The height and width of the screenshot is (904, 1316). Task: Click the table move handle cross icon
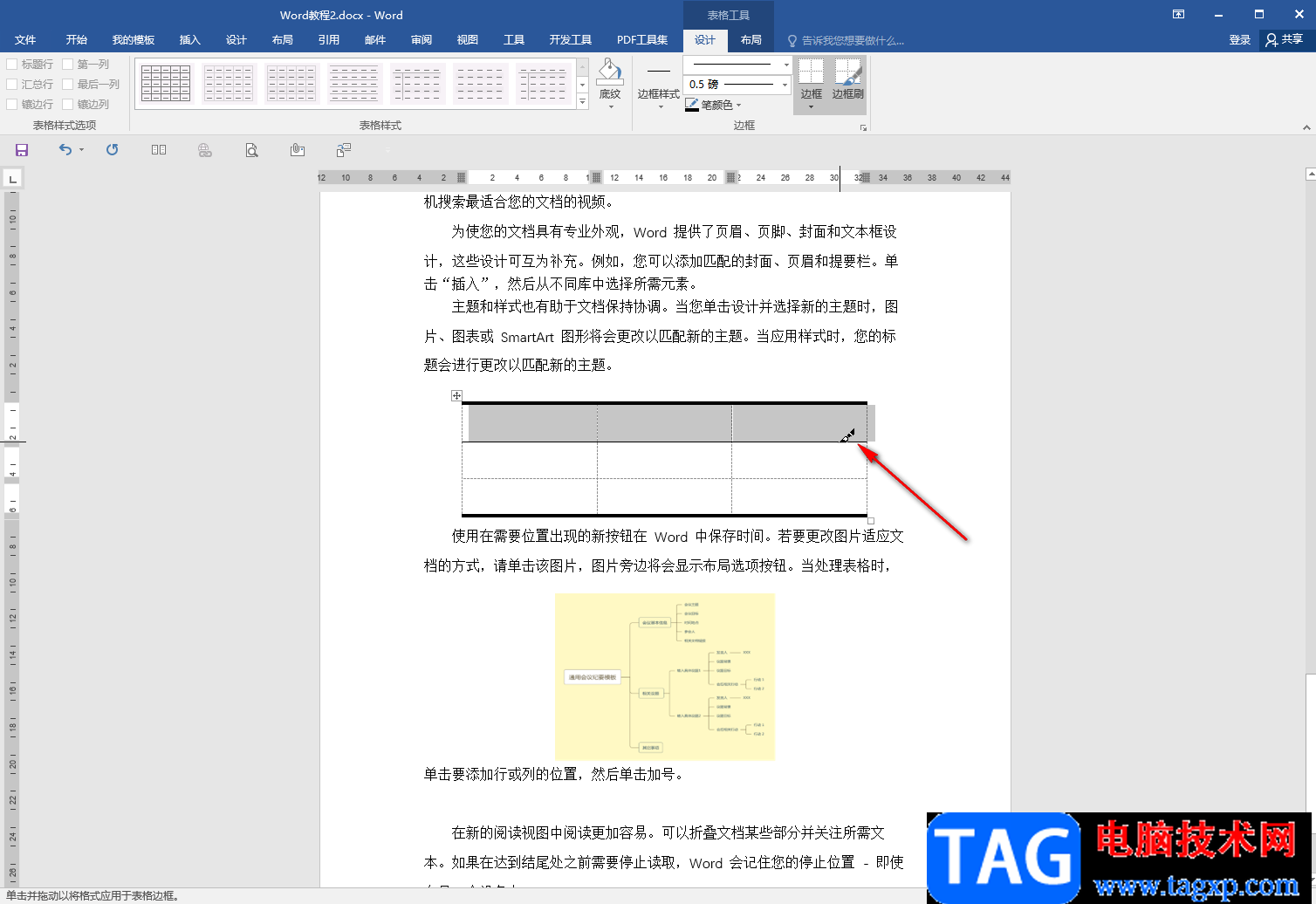coord(456,396)
